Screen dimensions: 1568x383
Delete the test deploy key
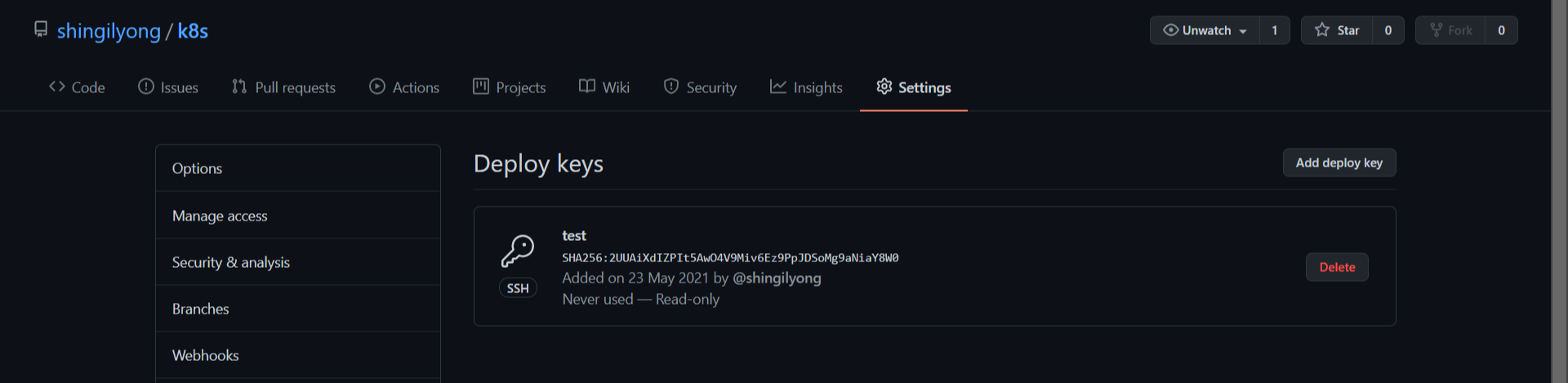point(1337,267)
